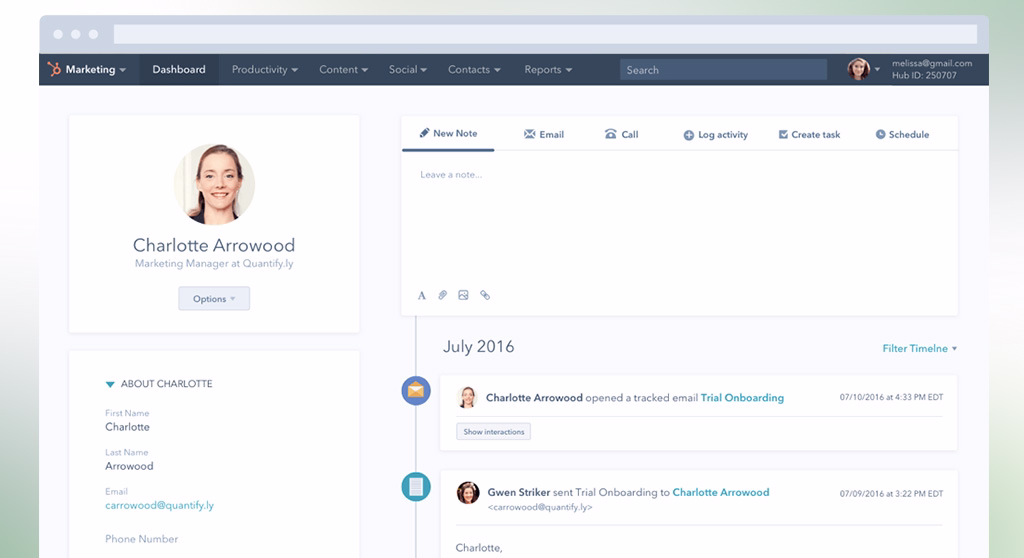Click the account dropdown arrow next to avatar
1024x558 pixels.
(877, 69)
